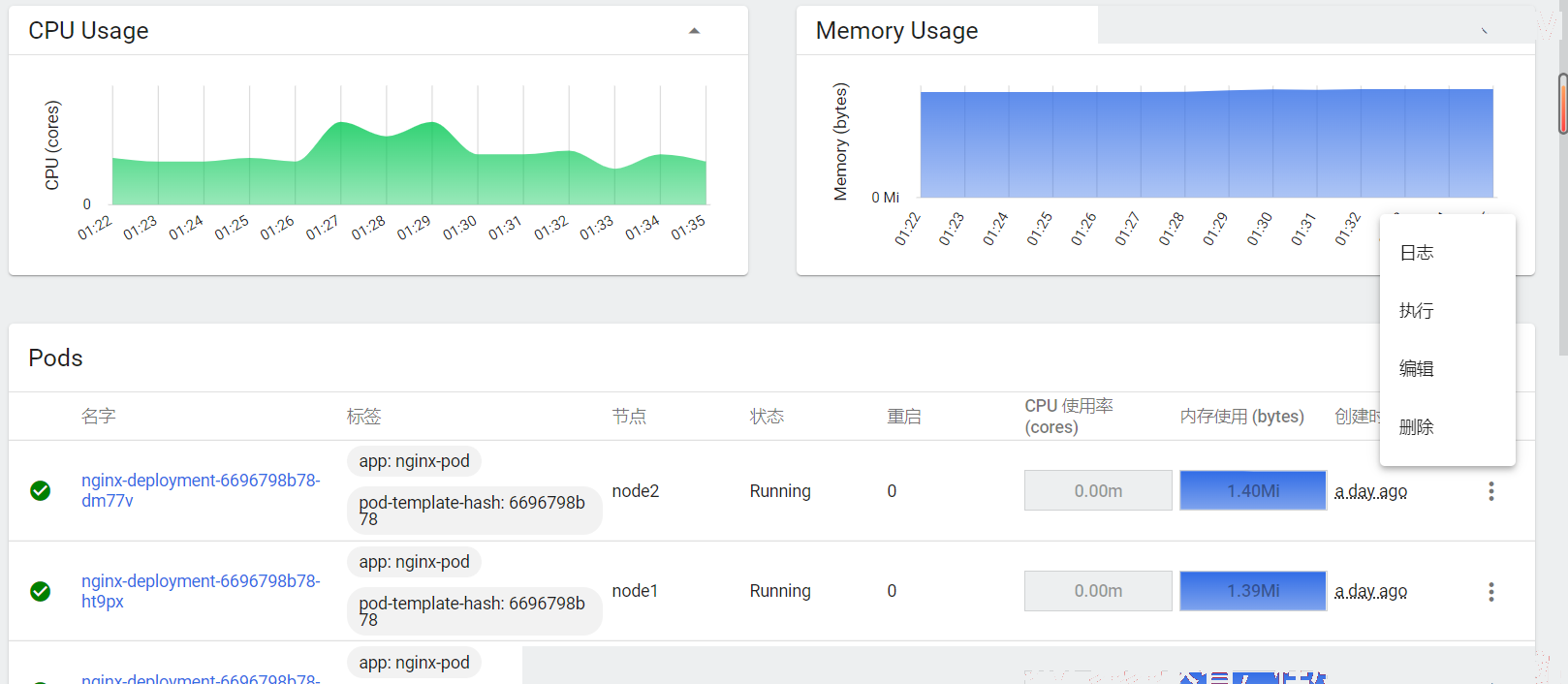The height and width of the screenshot is (684, 1568).
Task: Select 执行 from the context menu
Action: [1416, 311]
